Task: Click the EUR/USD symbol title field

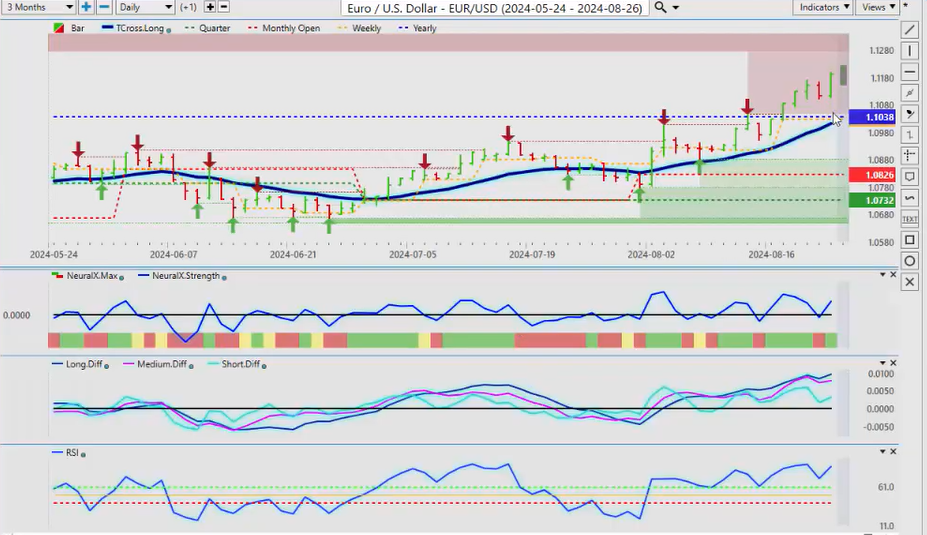Action: 493,7
